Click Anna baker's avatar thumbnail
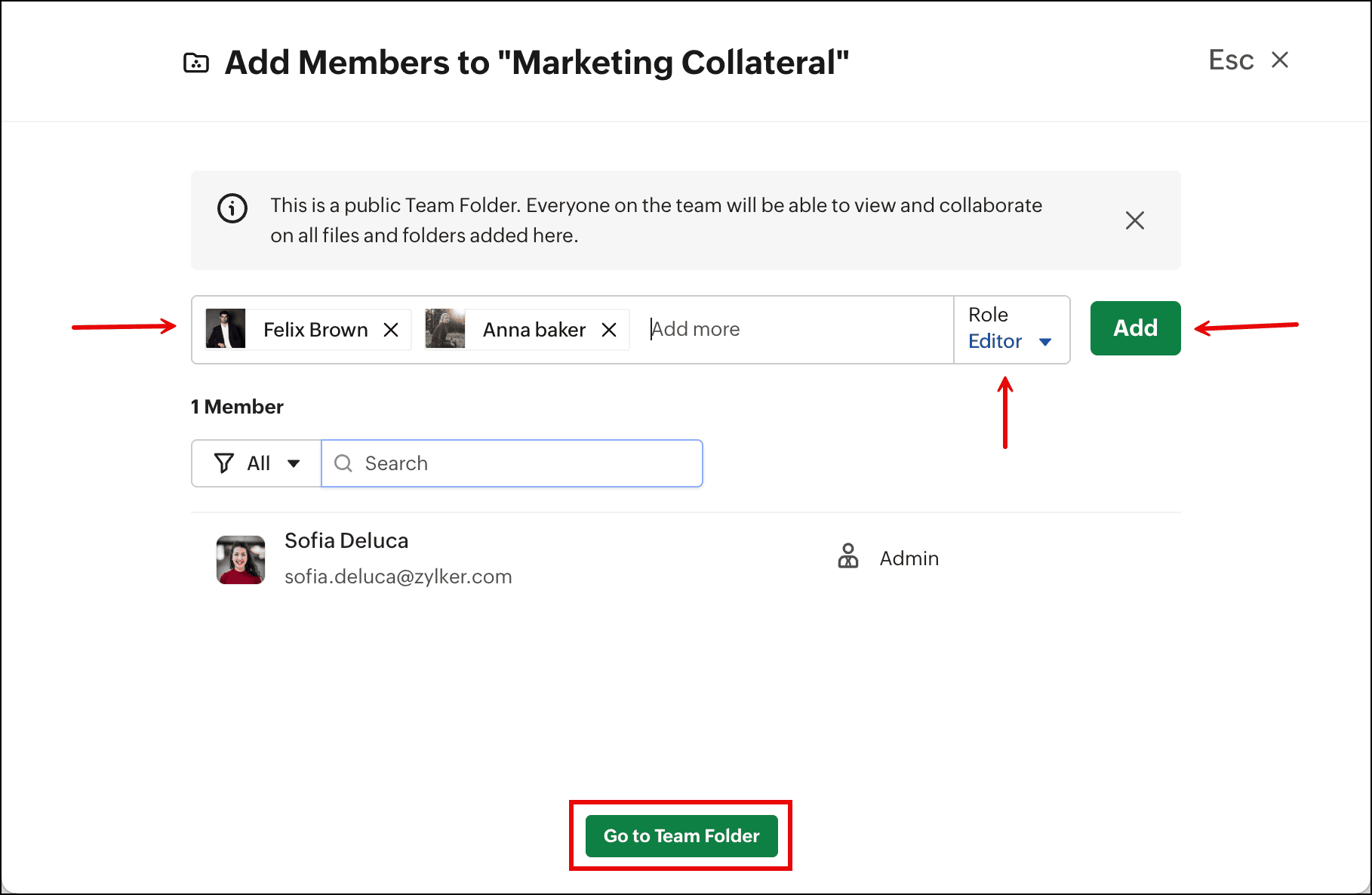Viewport: 1372px width, 895px height. 445,329
